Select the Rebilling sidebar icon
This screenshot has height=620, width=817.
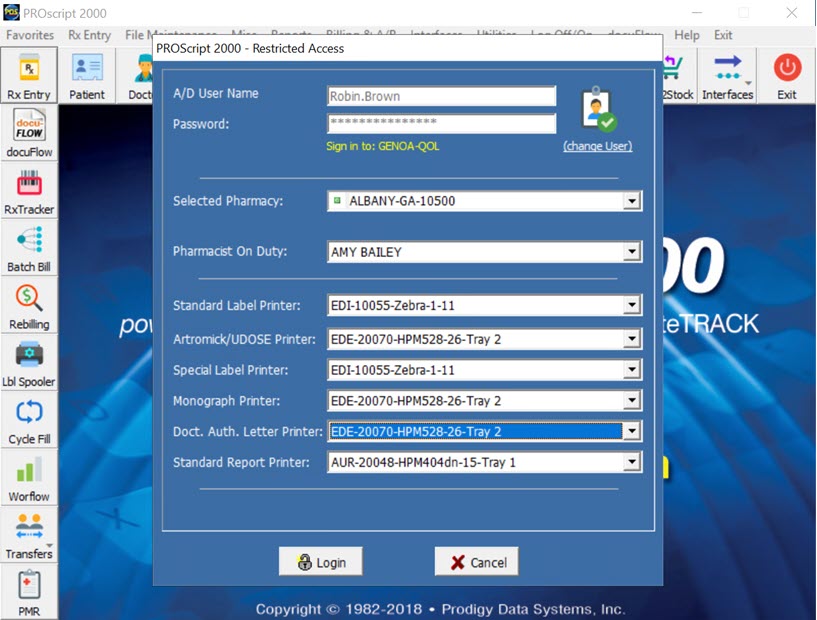(29, 306)
